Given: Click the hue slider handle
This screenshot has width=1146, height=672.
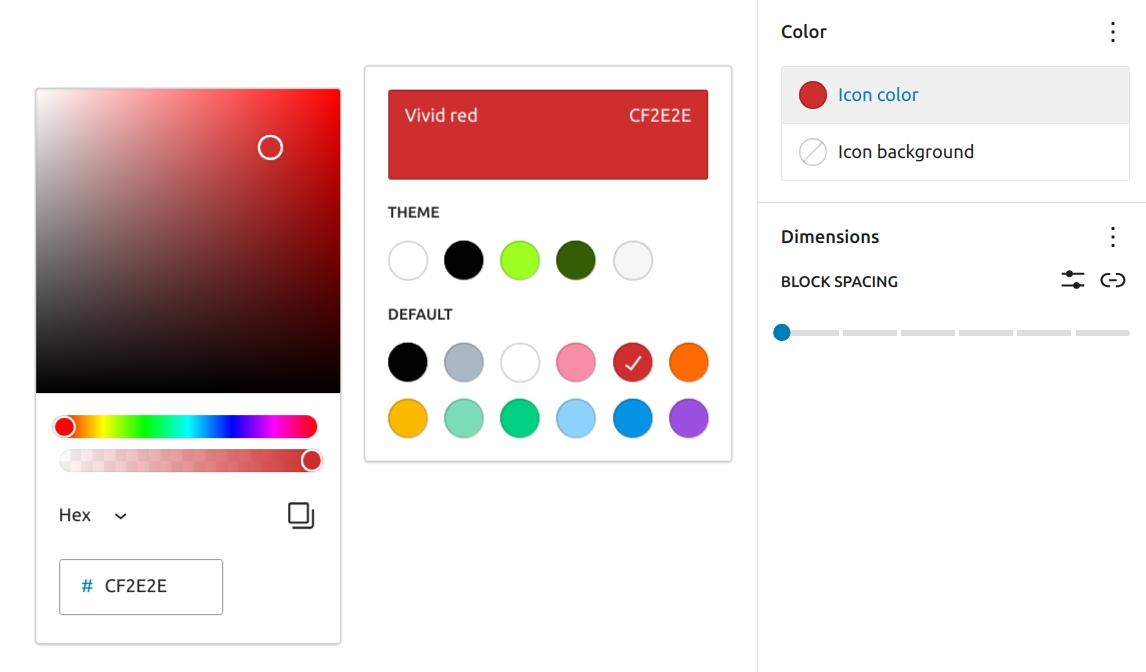Looking at the screenshot, I should tap(66, 426).
